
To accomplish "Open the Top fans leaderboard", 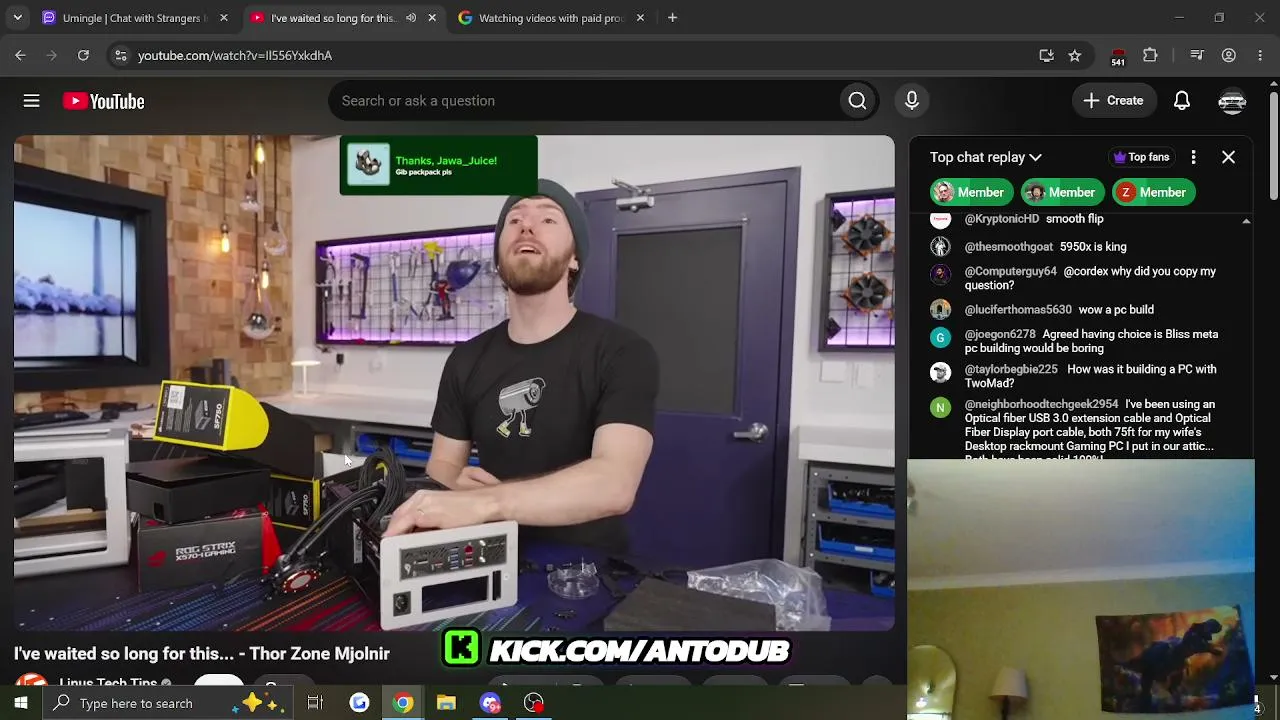I will pos(1141,157).
